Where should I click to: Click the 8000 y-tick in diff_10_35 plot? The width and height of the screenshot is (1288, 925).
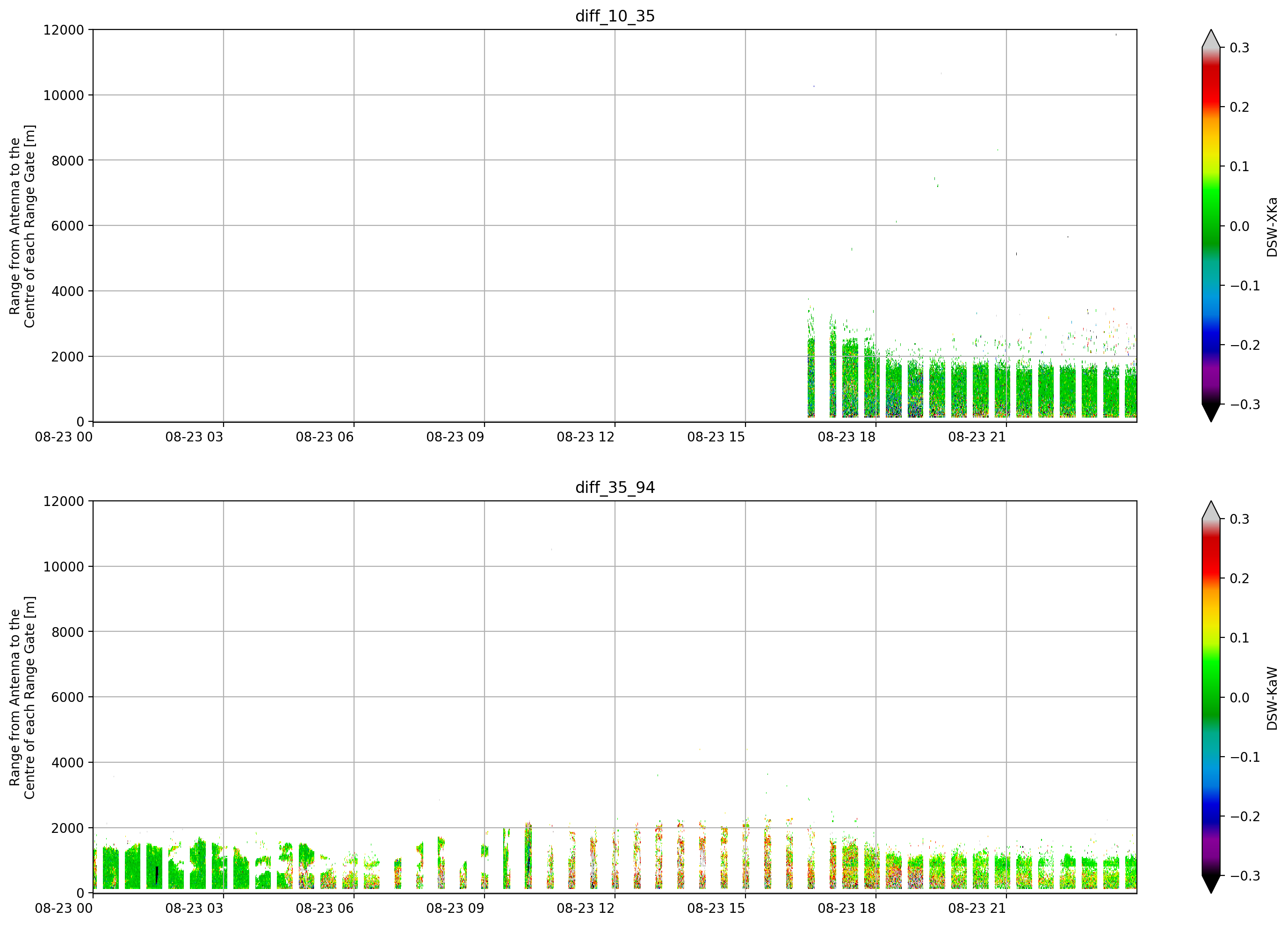[67, 161]
